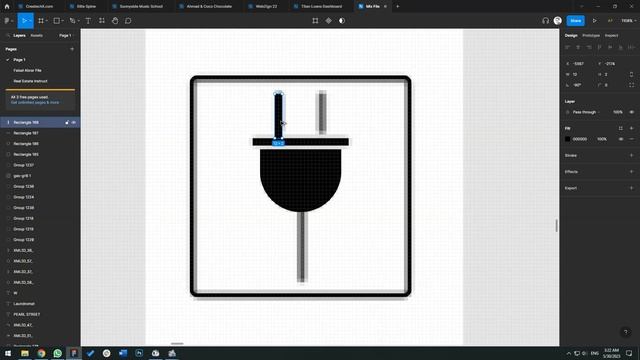This screenshot has width=640, height=360.
Task: Open help question mark button
Action: coord(625,332)
